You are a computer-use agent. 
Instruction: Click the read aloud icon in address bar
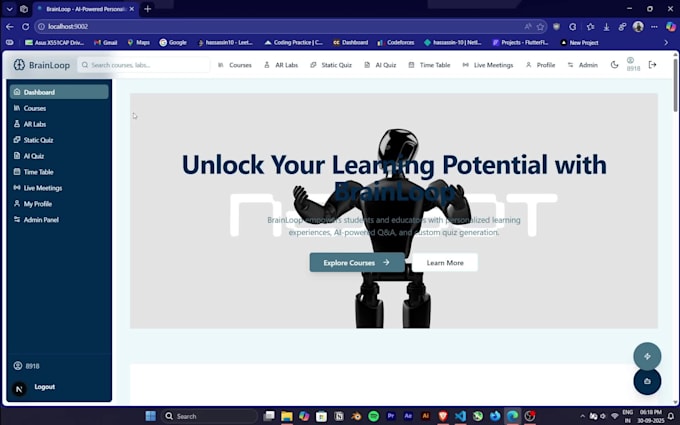pyautogui.click(x=528, y=27)
